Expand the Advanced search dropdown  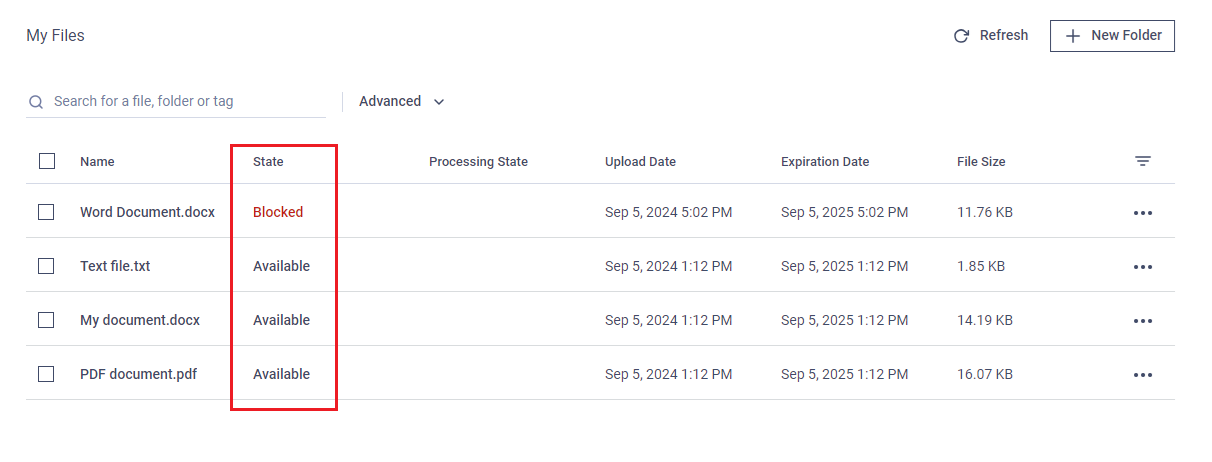coord(402,101)
